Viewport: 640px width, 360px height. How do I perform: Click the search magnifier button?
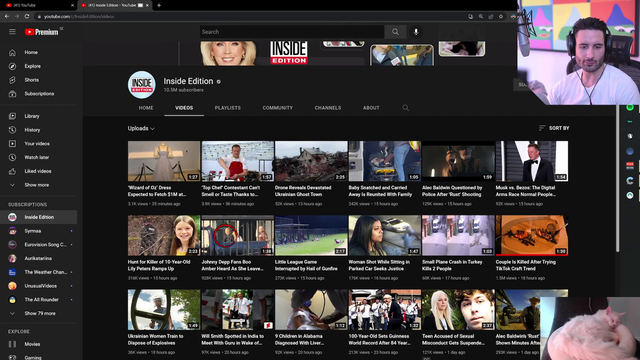[x=395, y=32]
